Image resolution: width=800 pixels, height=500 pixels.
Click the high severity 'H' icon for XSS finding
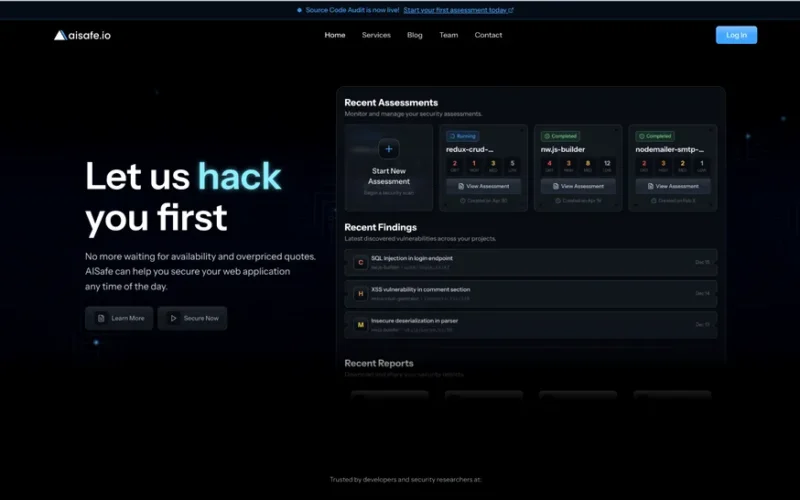(x=360, y=294)
